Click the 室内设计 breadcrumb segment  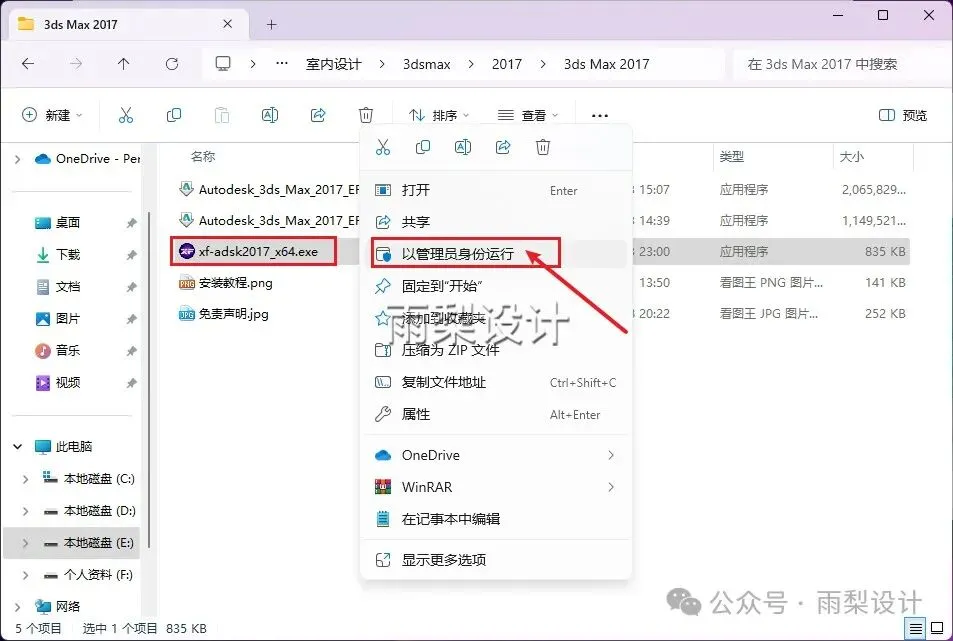click(x=334, y=64)
